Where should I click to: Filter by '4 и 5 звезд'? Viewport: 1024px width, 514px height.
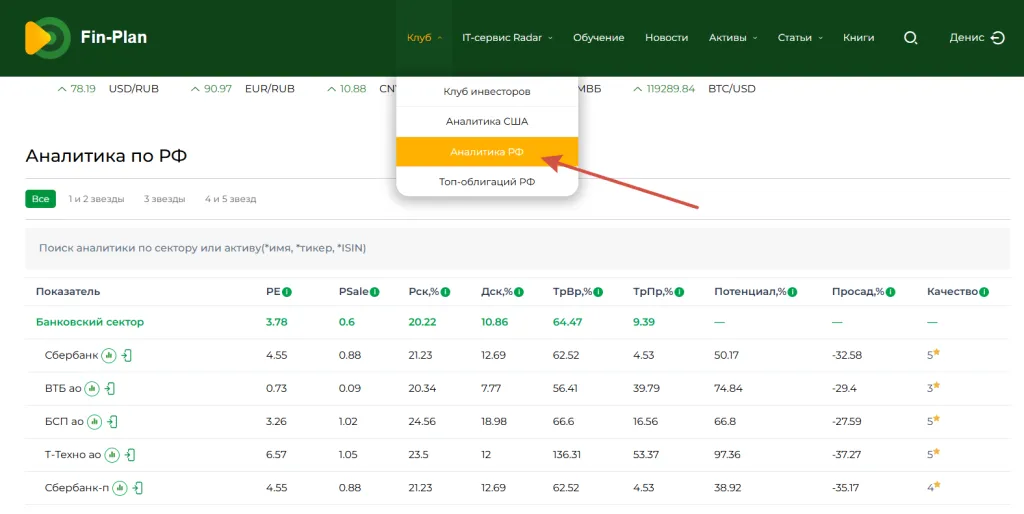pos(230,199)
